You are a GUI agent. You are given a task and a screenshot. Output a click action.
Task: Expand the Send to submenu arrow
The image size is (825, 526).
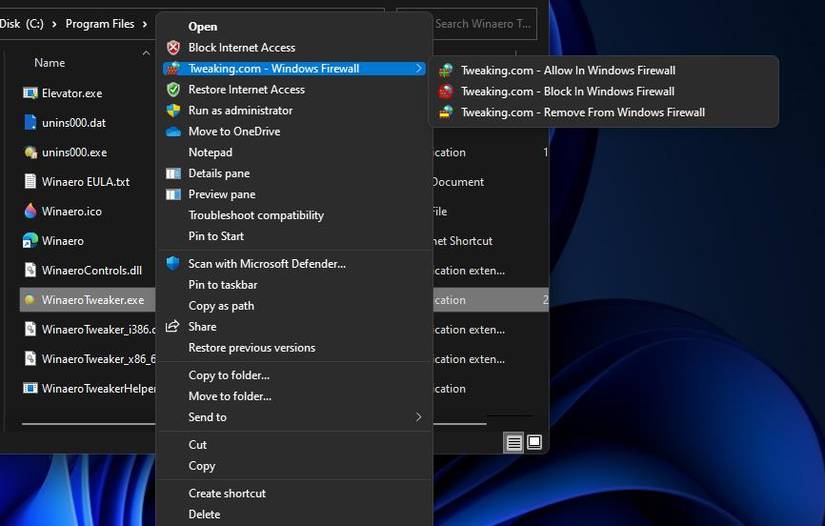coord(419,417)
